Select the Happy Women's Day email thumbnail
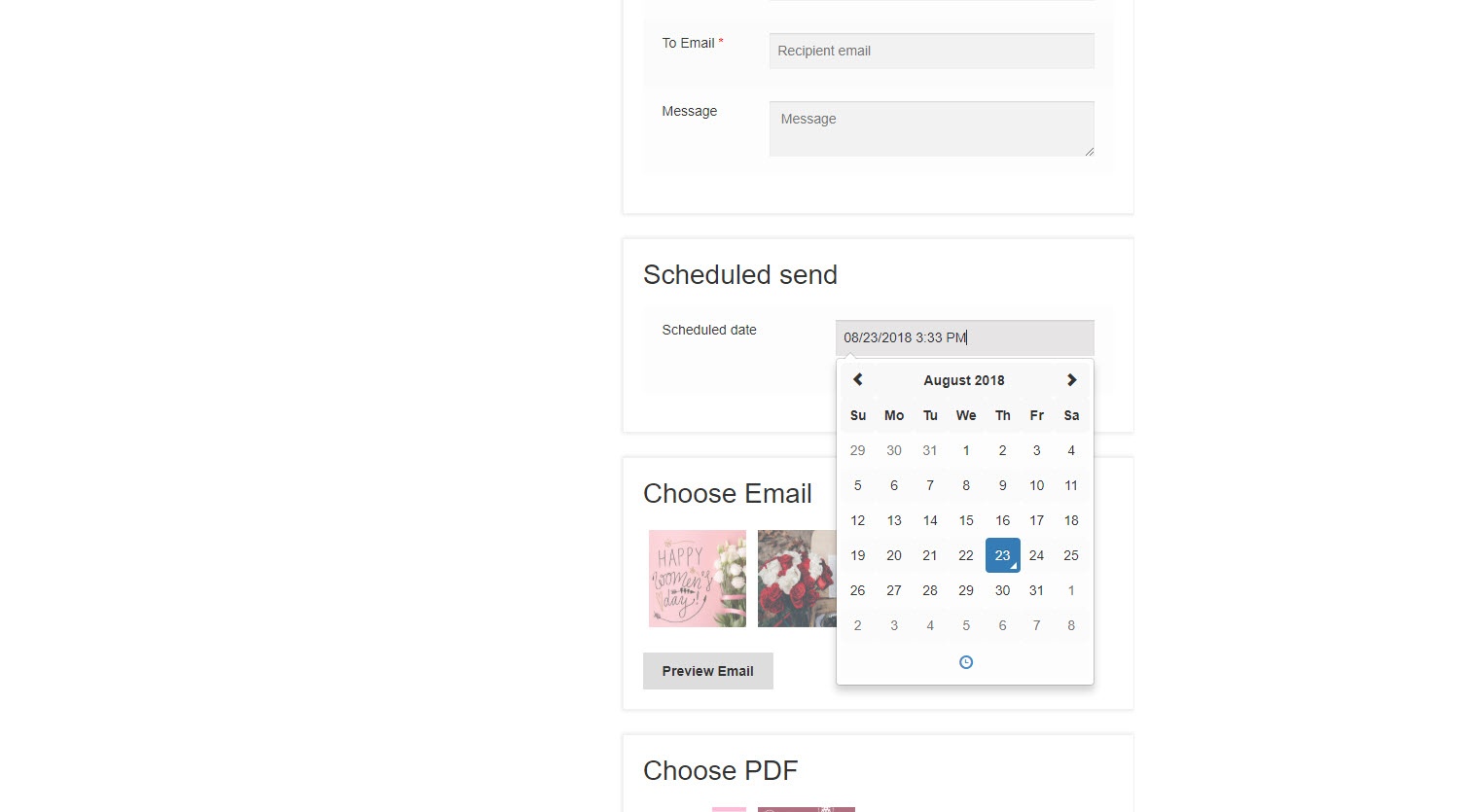Image resolution: width=1472 pixels, height=812 pixels. click(698, 579)
